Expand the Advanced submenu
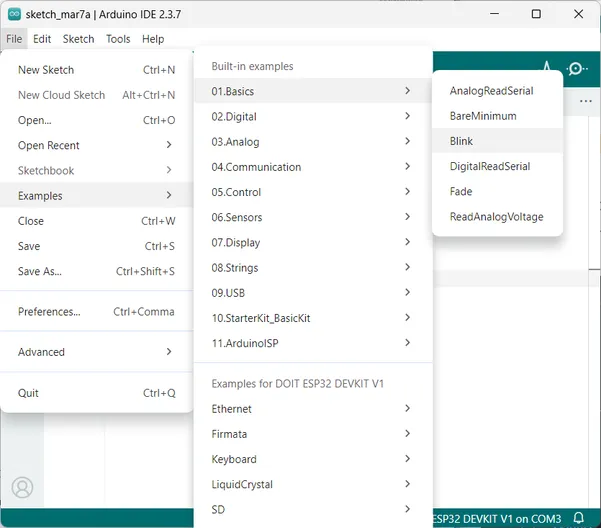This screenshot has height=528, width=601. [97, 352]
